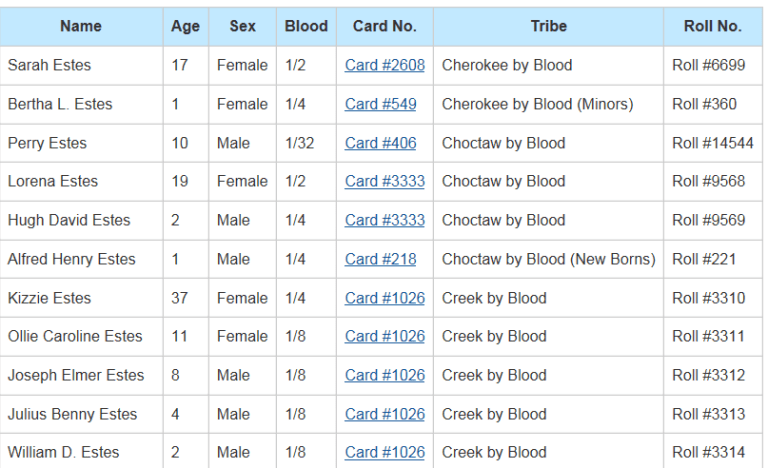Open the Card #2608 link
Image resolution: width=768 pixels, height=468 pixels.
[384, 65]
